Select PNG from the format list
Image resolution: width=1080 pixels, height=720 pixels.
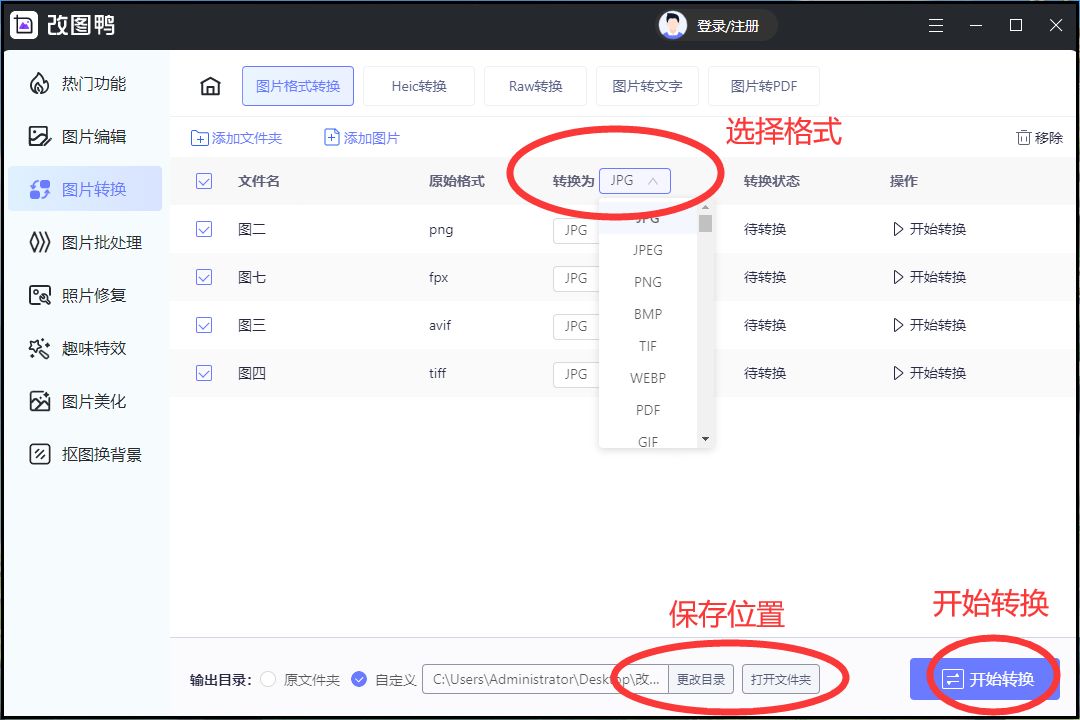(x=647, y=282)
